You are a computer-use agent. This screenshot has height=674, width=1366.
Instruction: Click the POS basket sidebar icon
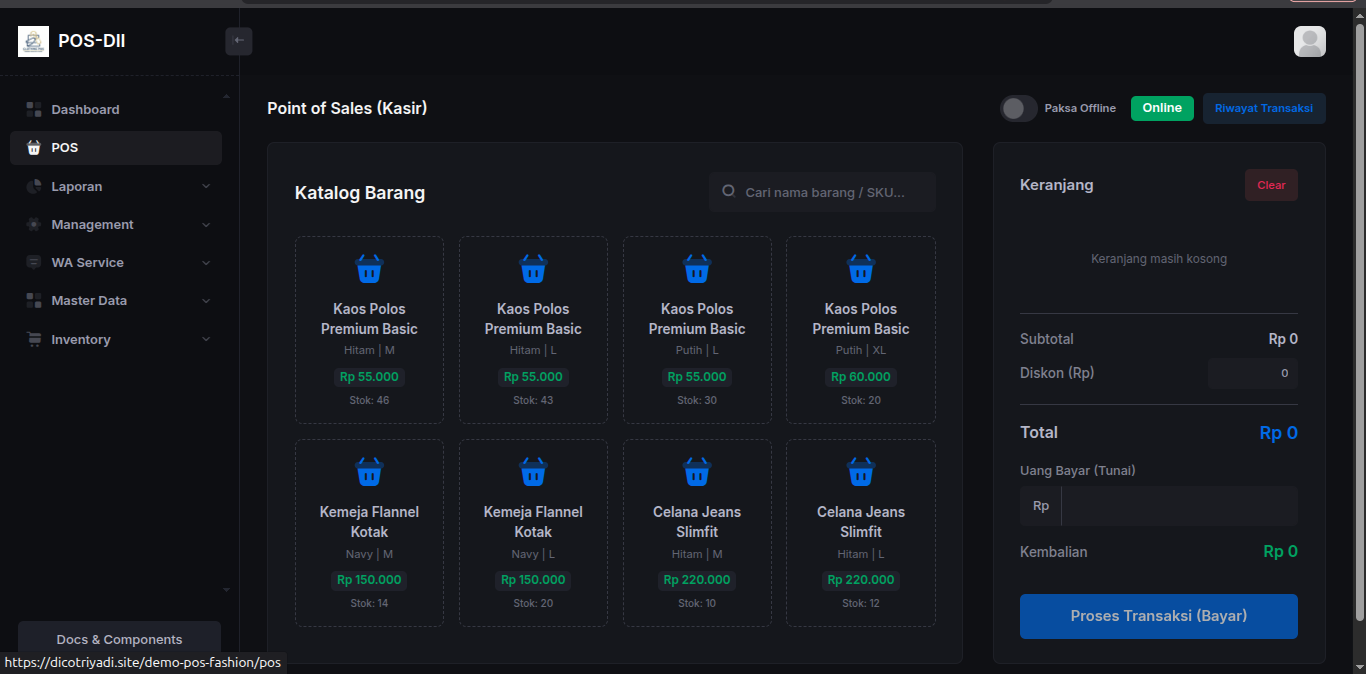(x=34, y=148)
